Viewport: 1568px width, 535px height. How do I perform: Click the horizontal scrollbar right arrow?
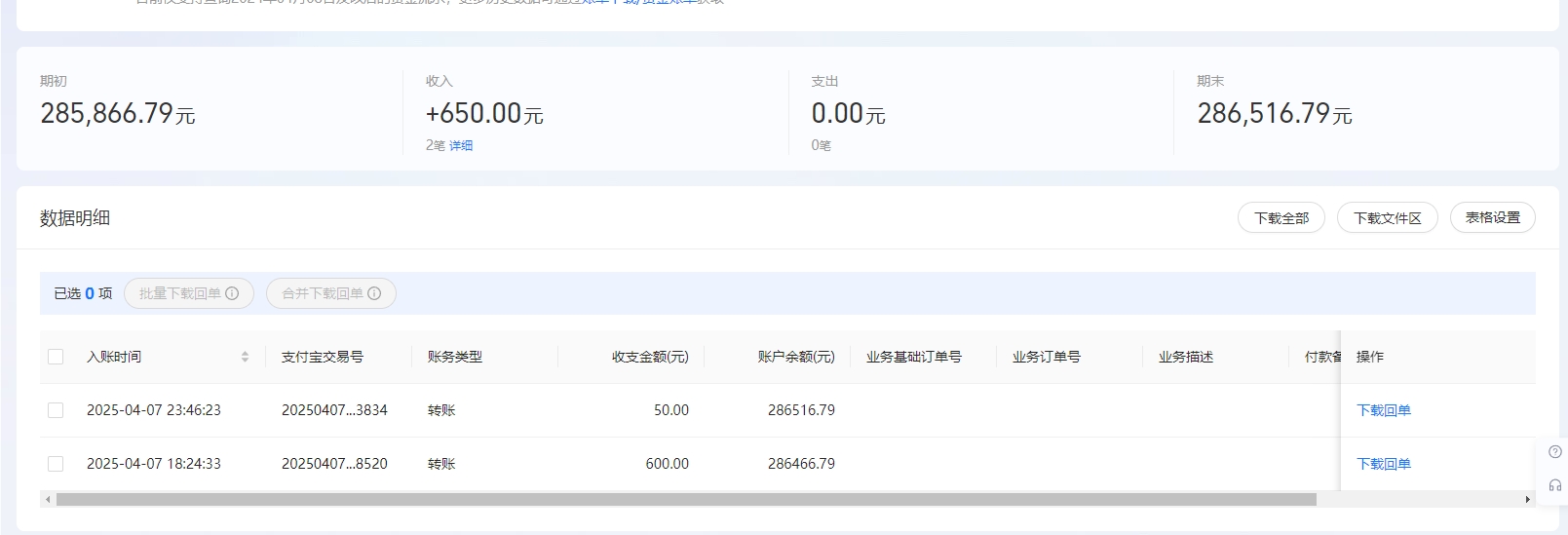tap(1527, 499)
